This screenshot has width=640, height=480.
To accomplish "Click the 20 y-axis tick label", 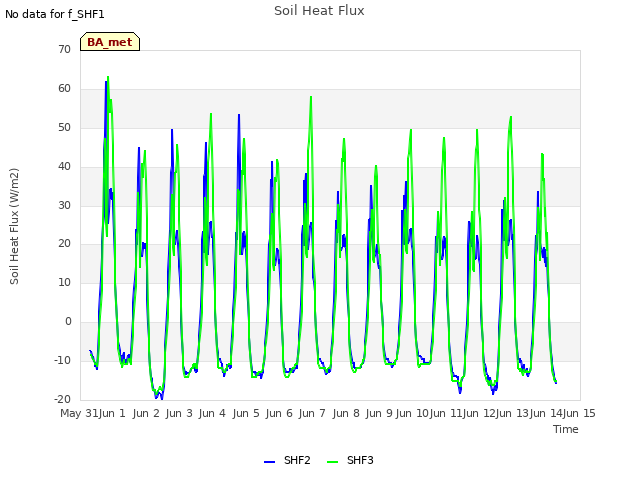I will tap(64, 244).
